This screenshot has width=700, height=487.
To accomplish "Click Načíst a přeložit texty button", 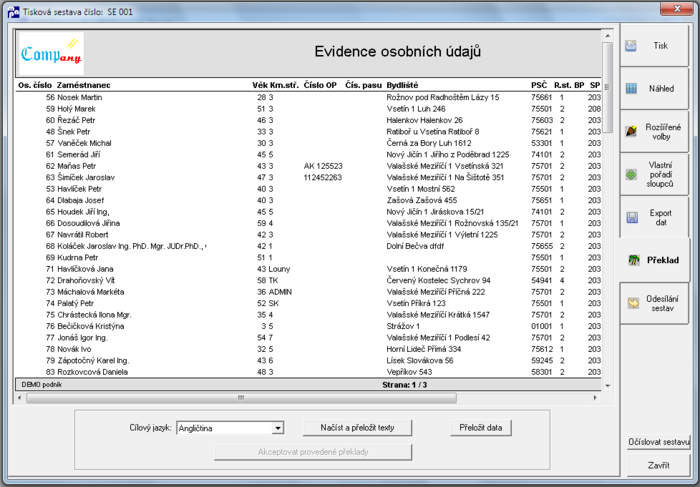I will (357, 428).
